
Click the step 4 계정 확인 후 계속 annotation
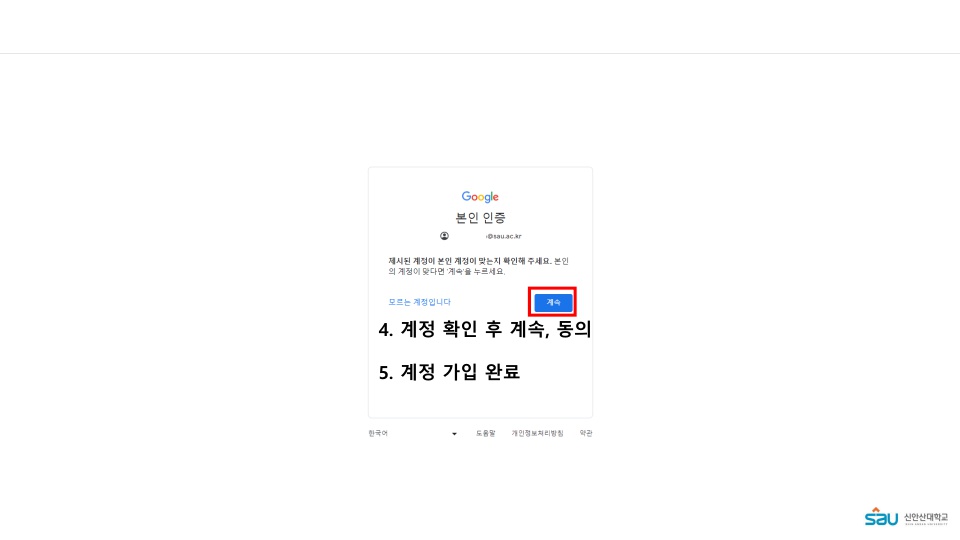pyautogui.click(x=485, y=329)
